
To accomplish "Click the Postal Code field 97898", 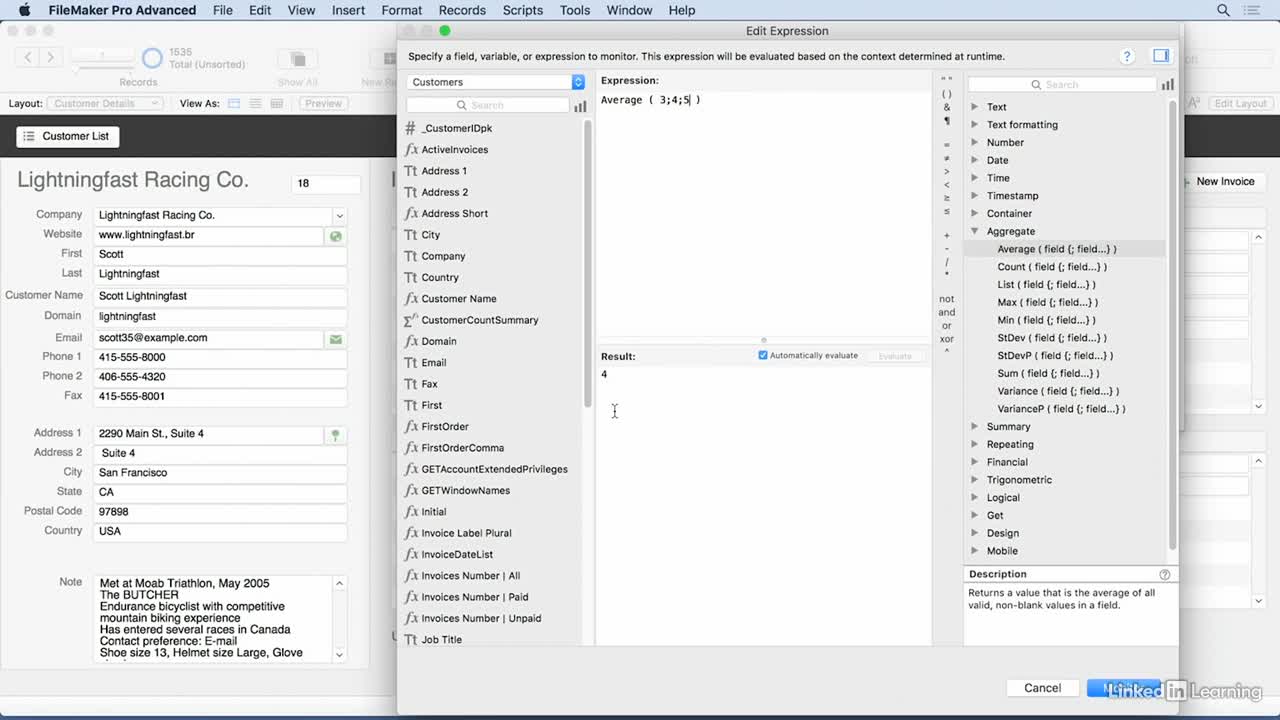I will point(220,512).
